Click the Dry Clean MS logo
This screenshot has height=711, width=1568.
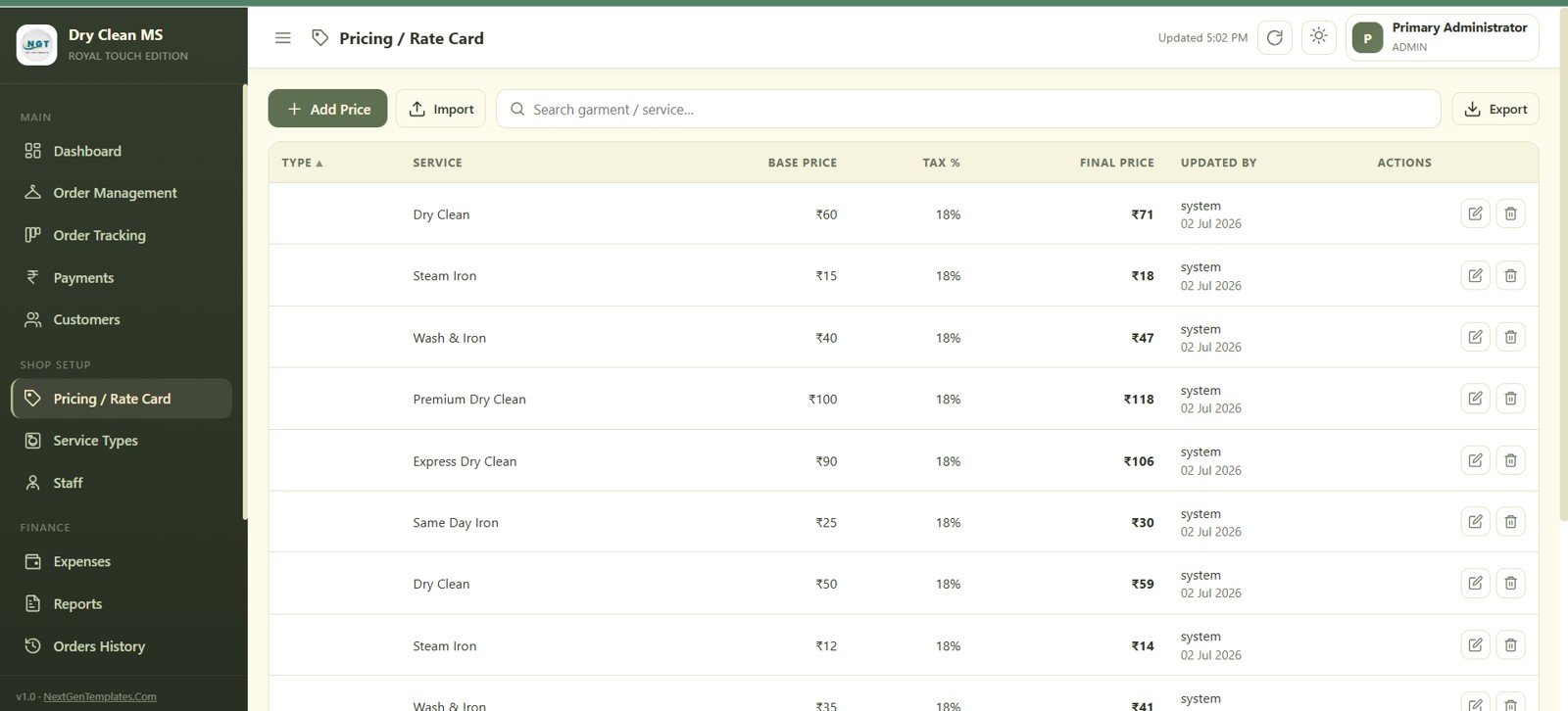tap(37, 45)
